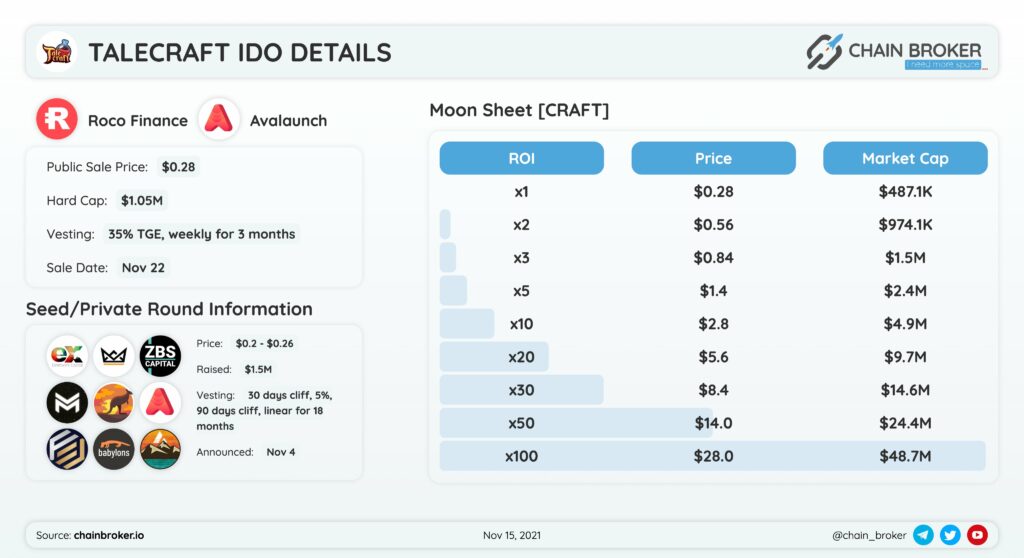Click the @chain_broker handle text

click(869, 535)
